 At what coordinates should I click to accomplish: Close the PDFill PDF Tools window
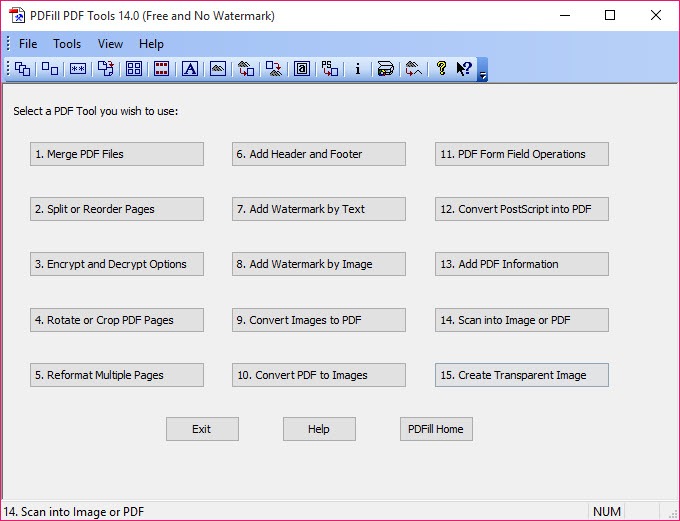[656, 16]
